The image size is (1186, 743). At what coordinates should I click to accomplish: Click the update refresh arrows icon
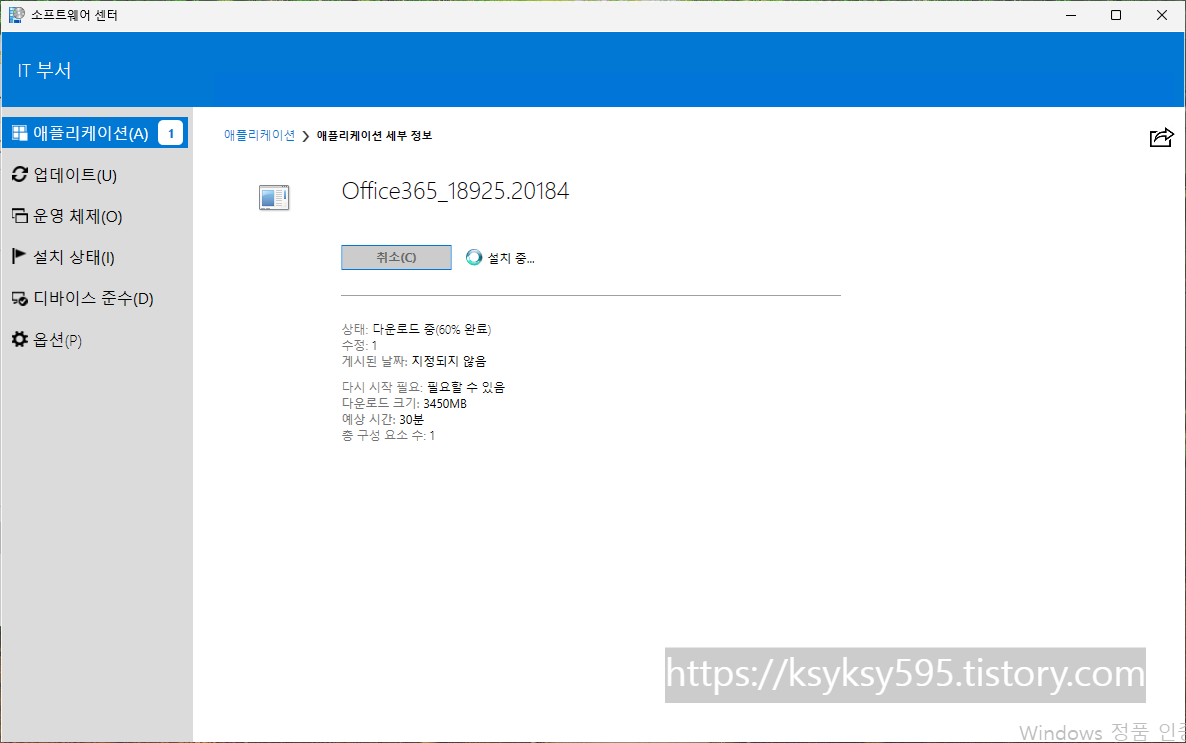click(x=20, y=175)
